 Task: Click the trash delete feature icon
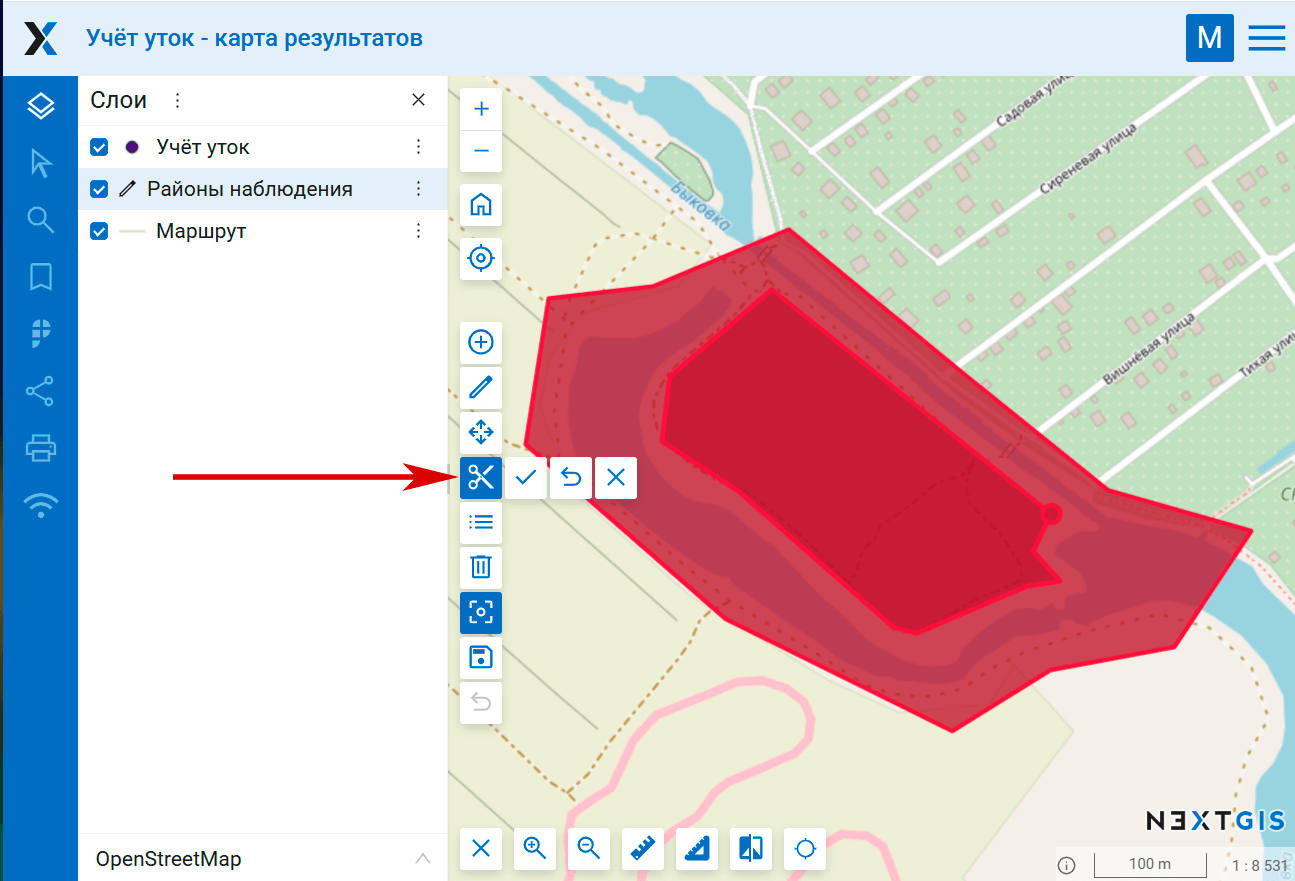pyautogui.click(x=481, y=567)
